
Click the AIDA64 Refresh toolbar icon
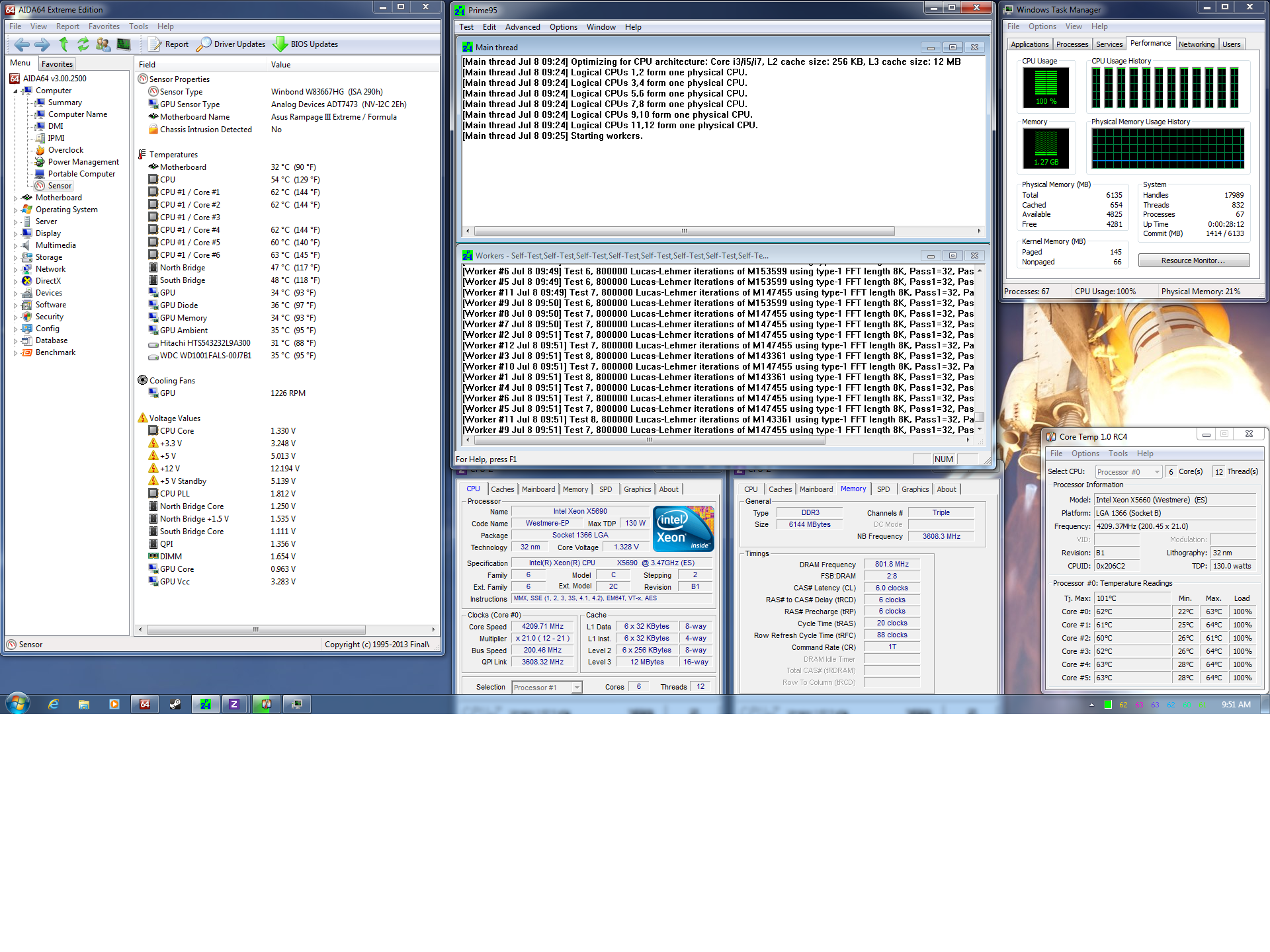tap(83, 44)
